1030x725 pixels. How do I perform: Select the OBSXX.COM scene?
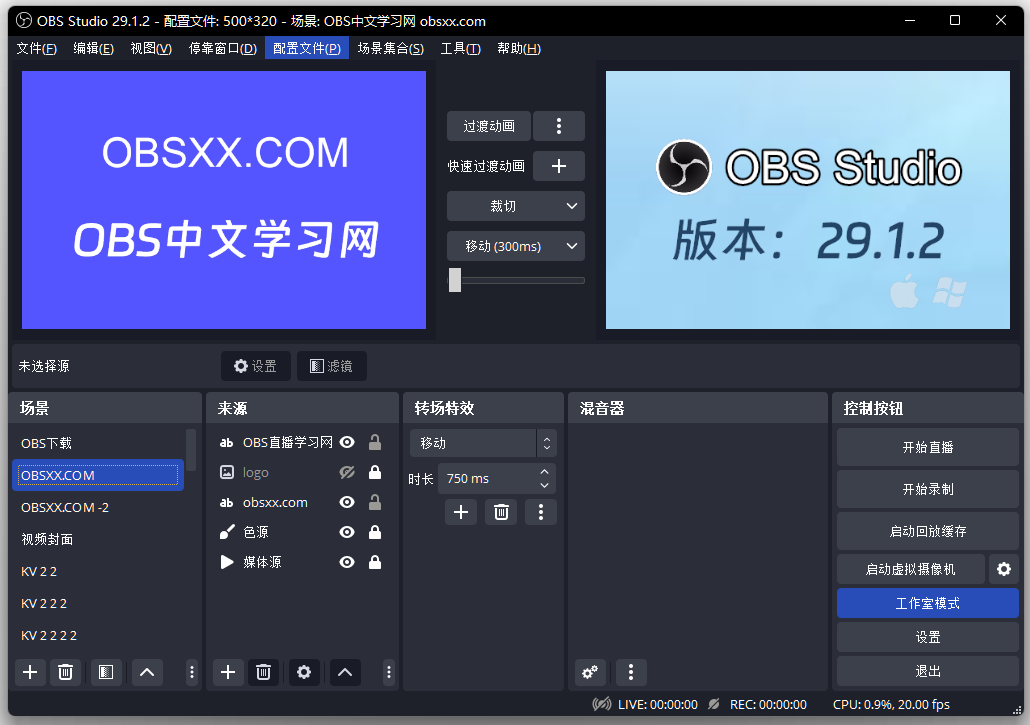[x=99, y=475]
